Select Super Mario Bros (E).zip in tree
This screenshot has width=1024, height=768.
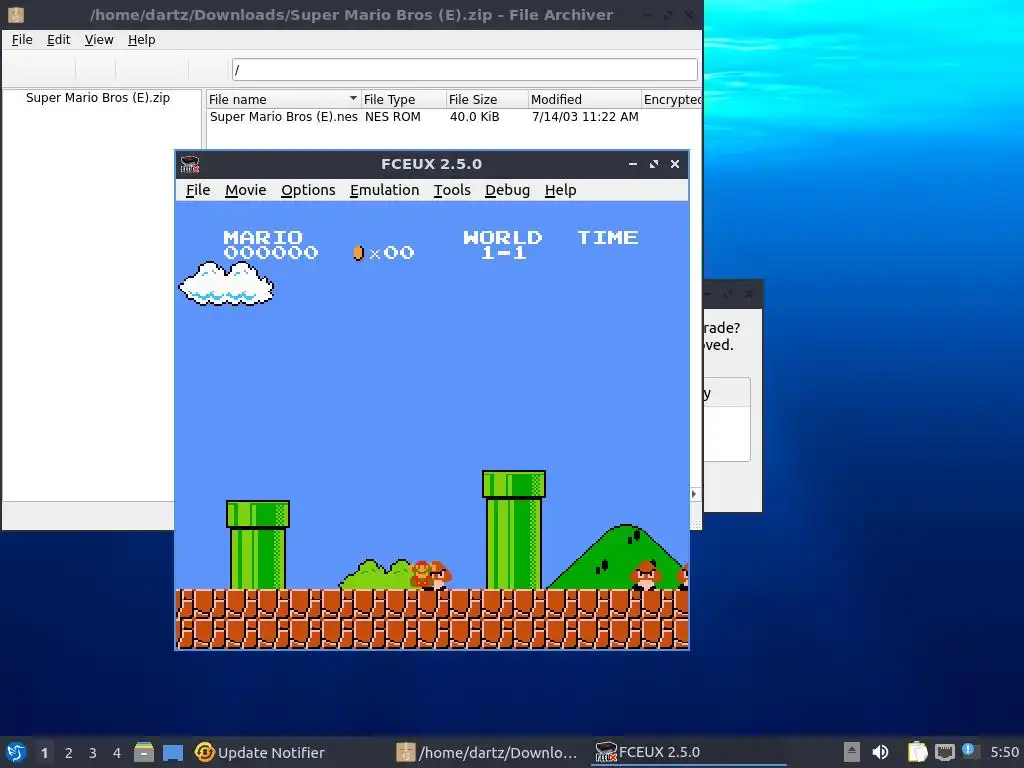click(98, 98)
